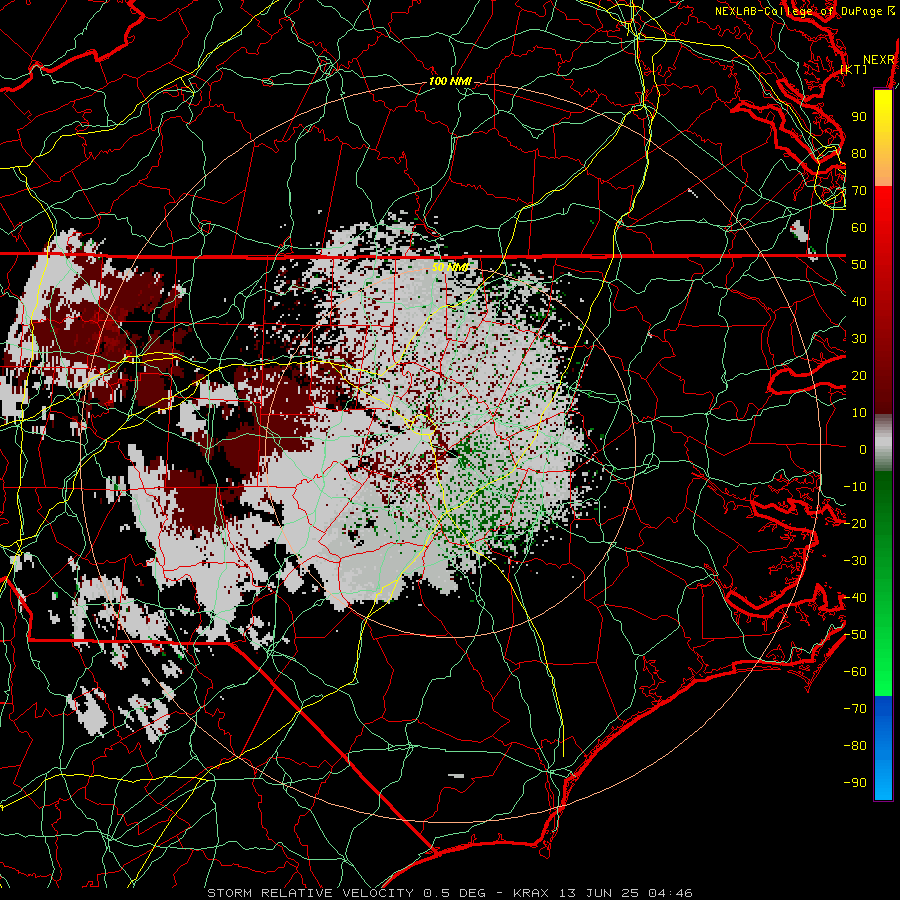Screen dimensions: 900x900
Task: Click the 30 value on the velocity scale
Action: (859, 339)
